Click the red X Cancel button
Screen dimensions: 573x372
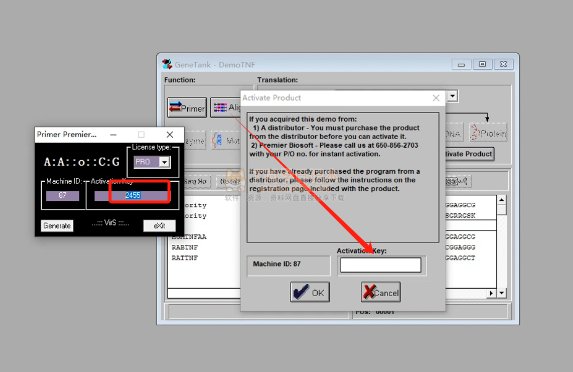pos(381,292)
